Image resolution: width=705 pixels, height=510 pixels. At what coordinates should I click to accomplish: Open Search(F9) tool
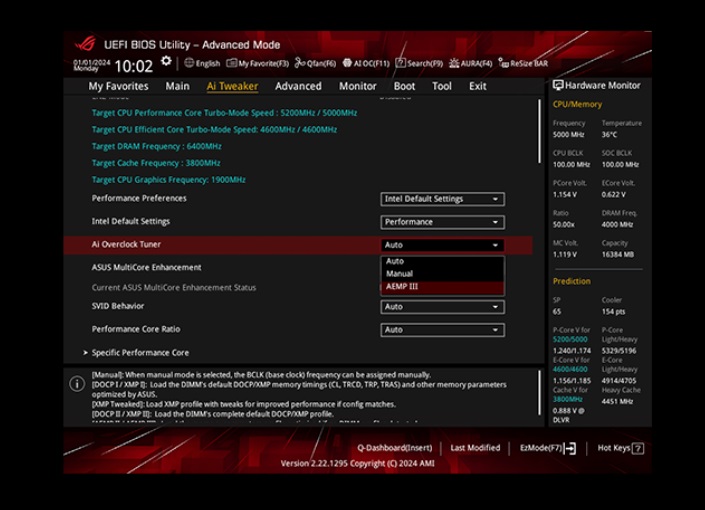point(420,63)
